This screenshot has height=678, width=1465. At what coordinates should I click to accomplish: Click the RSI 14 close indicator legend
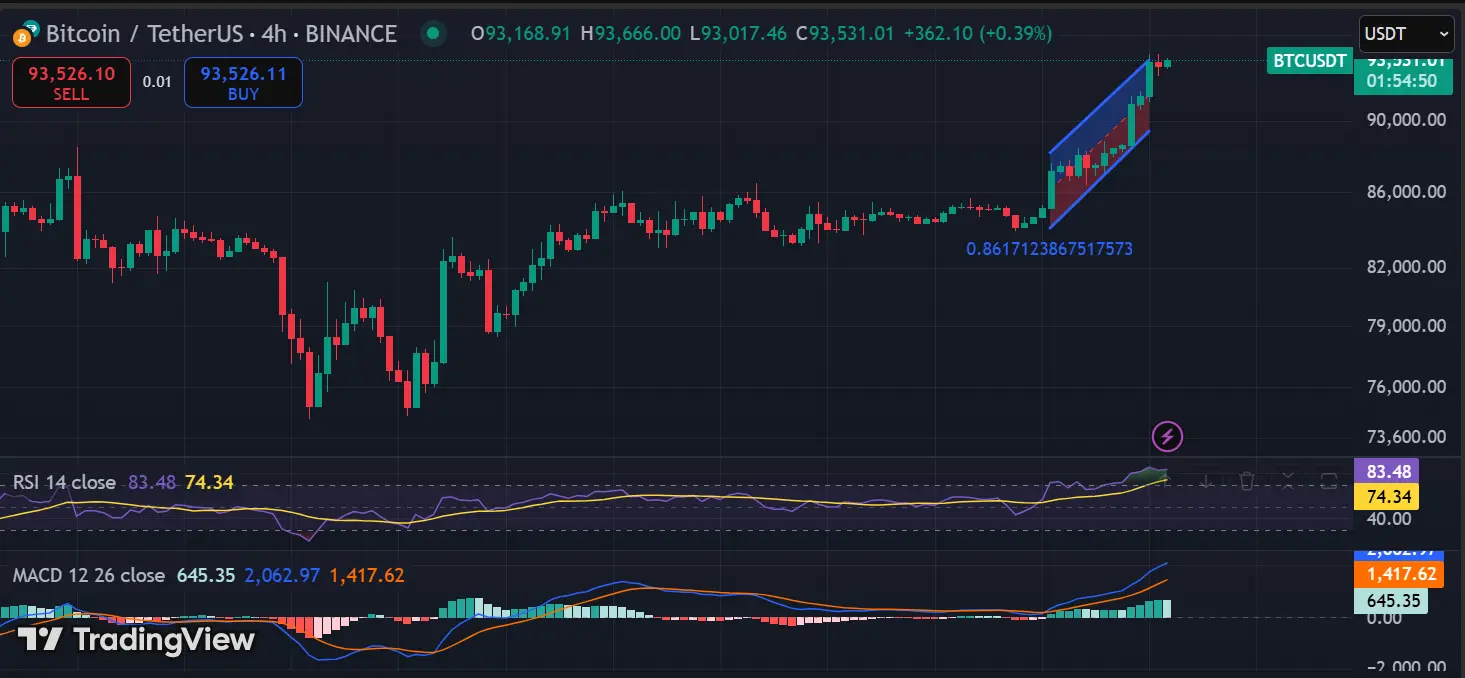click(x=64, y=483)
